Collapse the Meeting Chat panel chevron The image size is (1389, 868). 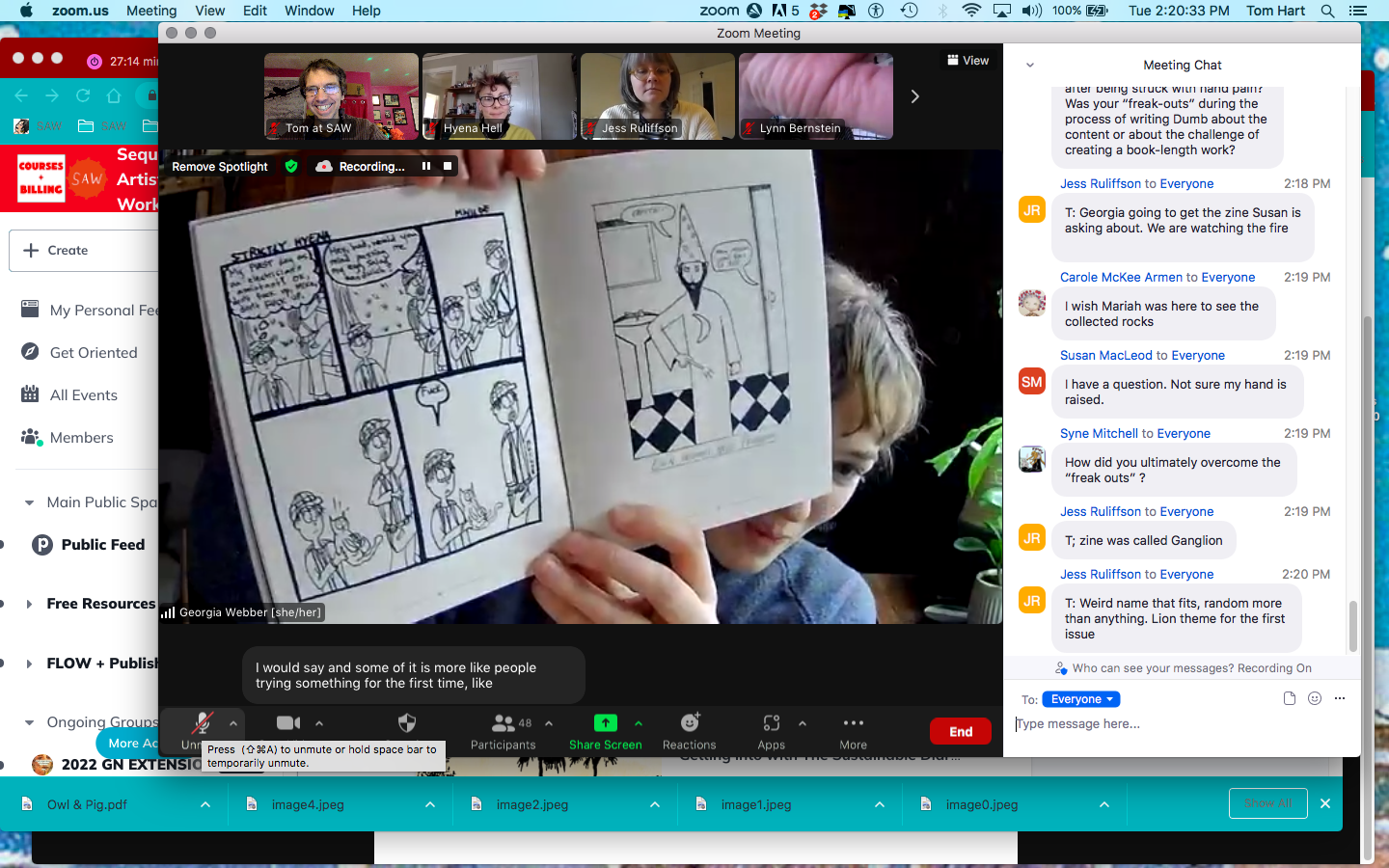(1030, 66)
